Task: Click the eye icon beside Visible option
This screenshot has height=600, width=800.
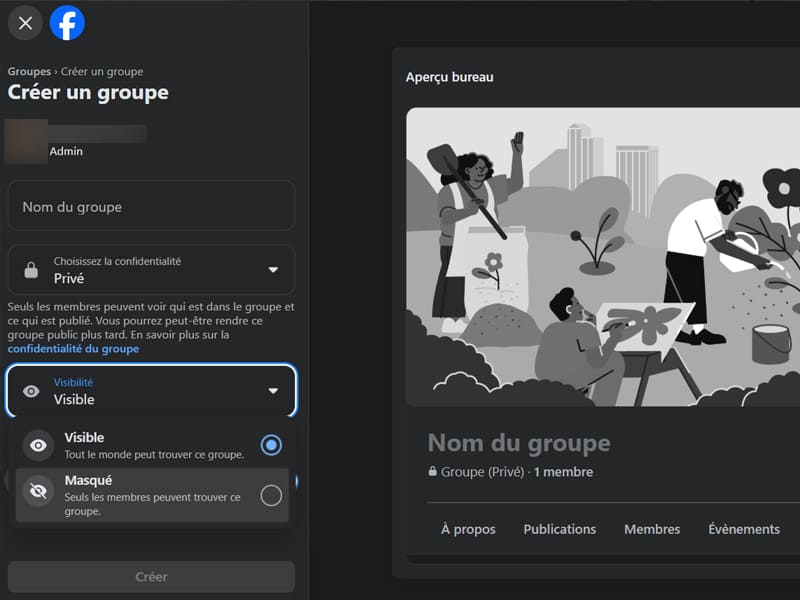Action: tap(38, 445)
